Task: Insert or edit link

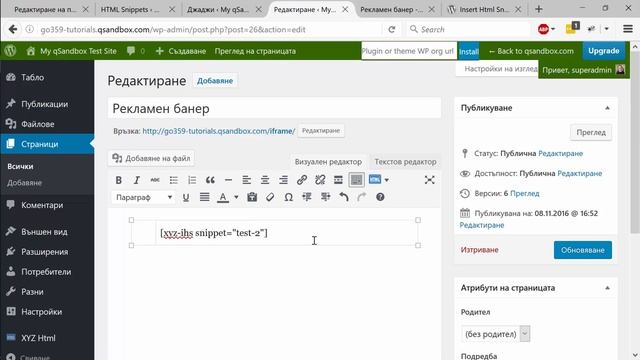Action: (x=302, y=180)
